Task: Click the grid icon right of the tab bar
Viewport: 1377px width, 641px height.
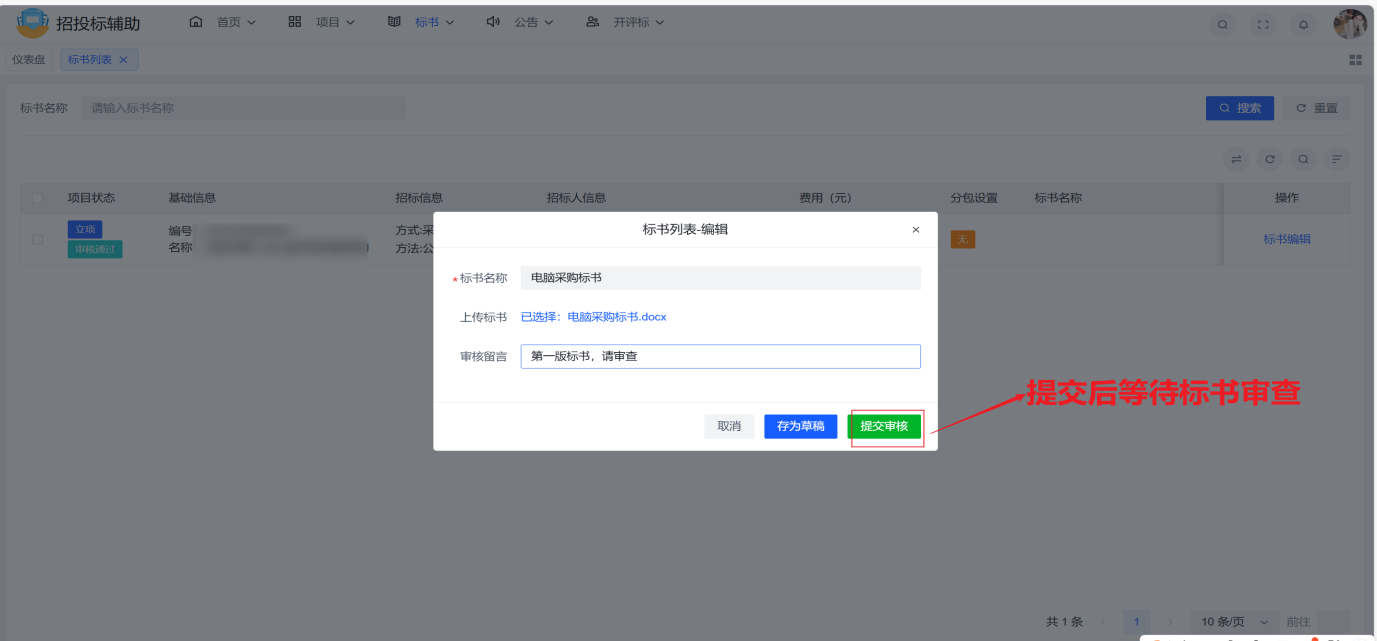Action: pyautogui.click(x=1355, y=59)
